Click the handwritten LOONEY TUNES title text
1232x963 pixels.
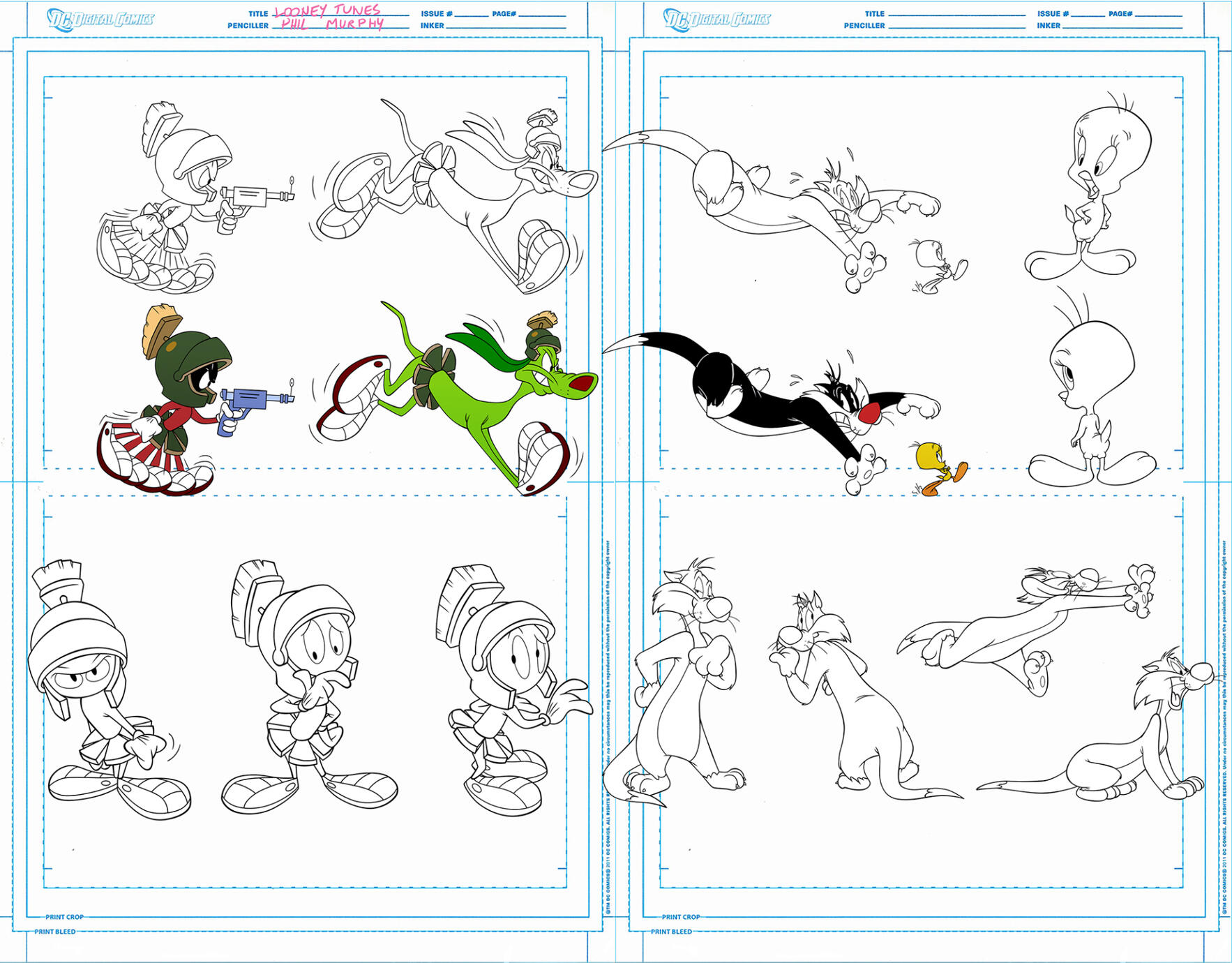[328, 10]
